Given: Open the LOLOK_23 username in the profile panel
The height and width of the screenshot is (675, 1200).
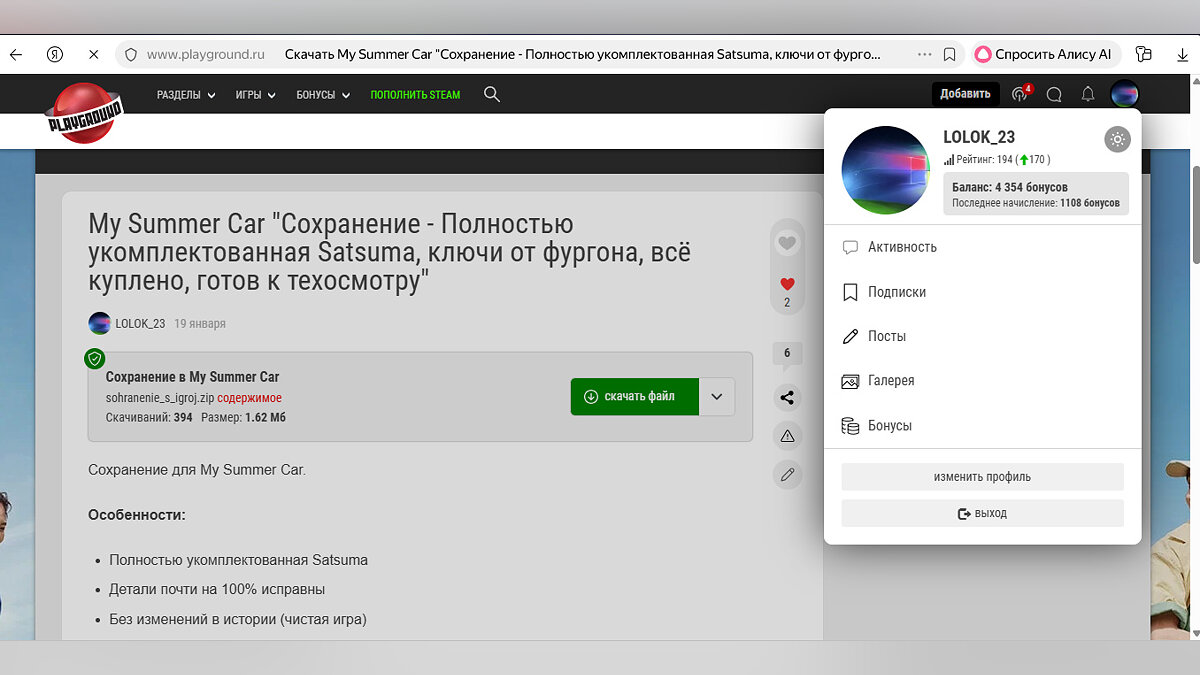Looking at the screenshot, I should pos(979,137).
